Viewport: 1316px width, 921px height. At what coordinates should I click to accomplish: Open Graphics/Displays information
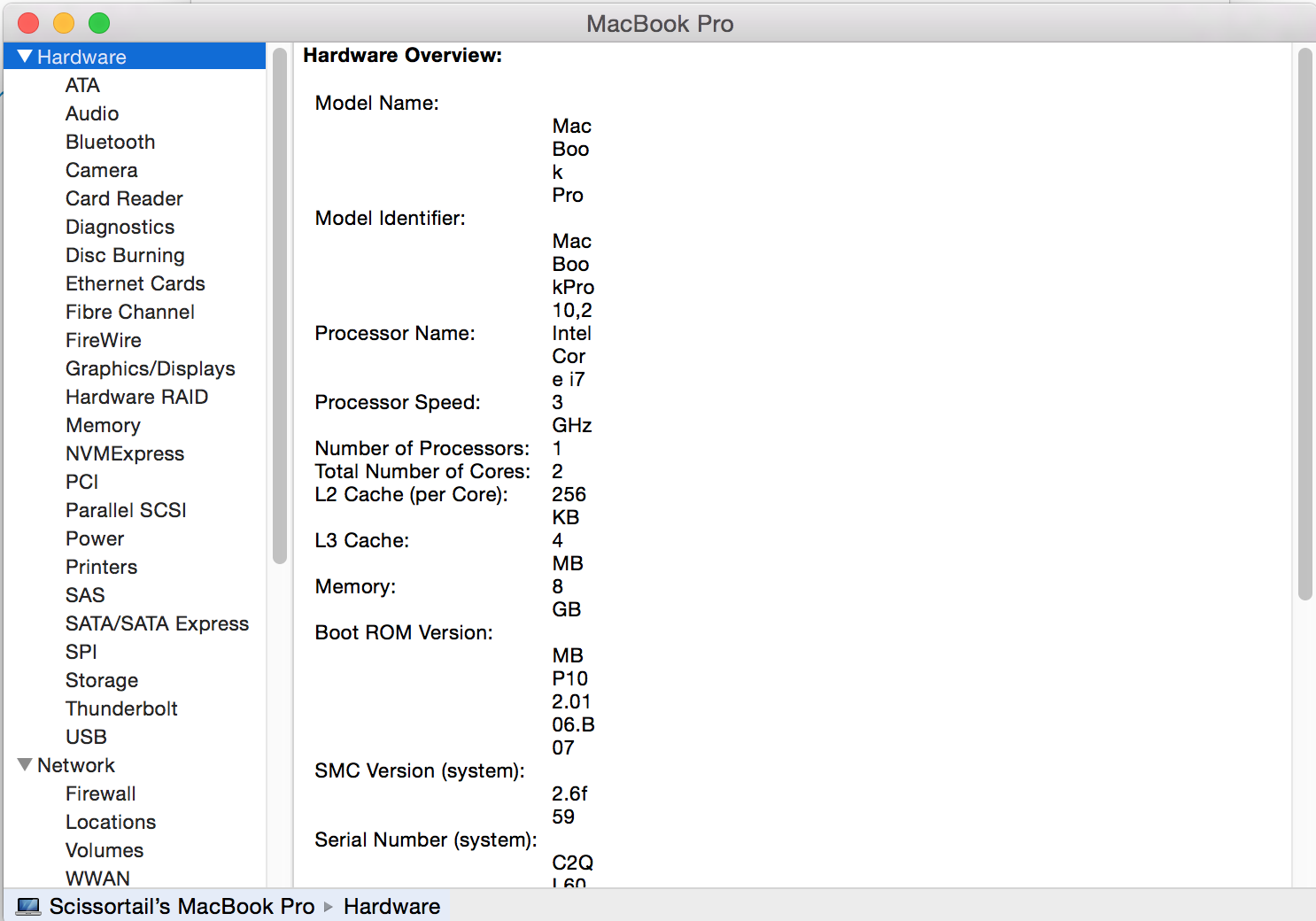(x=150, y=368)
